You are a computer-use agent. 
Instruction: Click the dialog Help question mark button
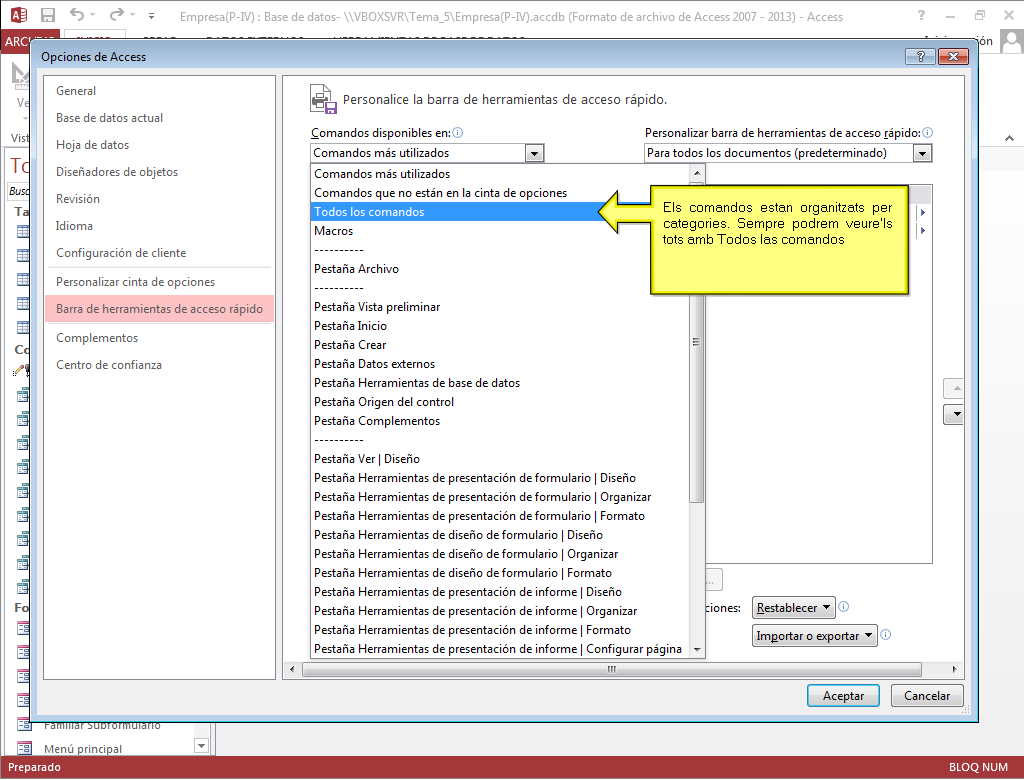(920, 56)
